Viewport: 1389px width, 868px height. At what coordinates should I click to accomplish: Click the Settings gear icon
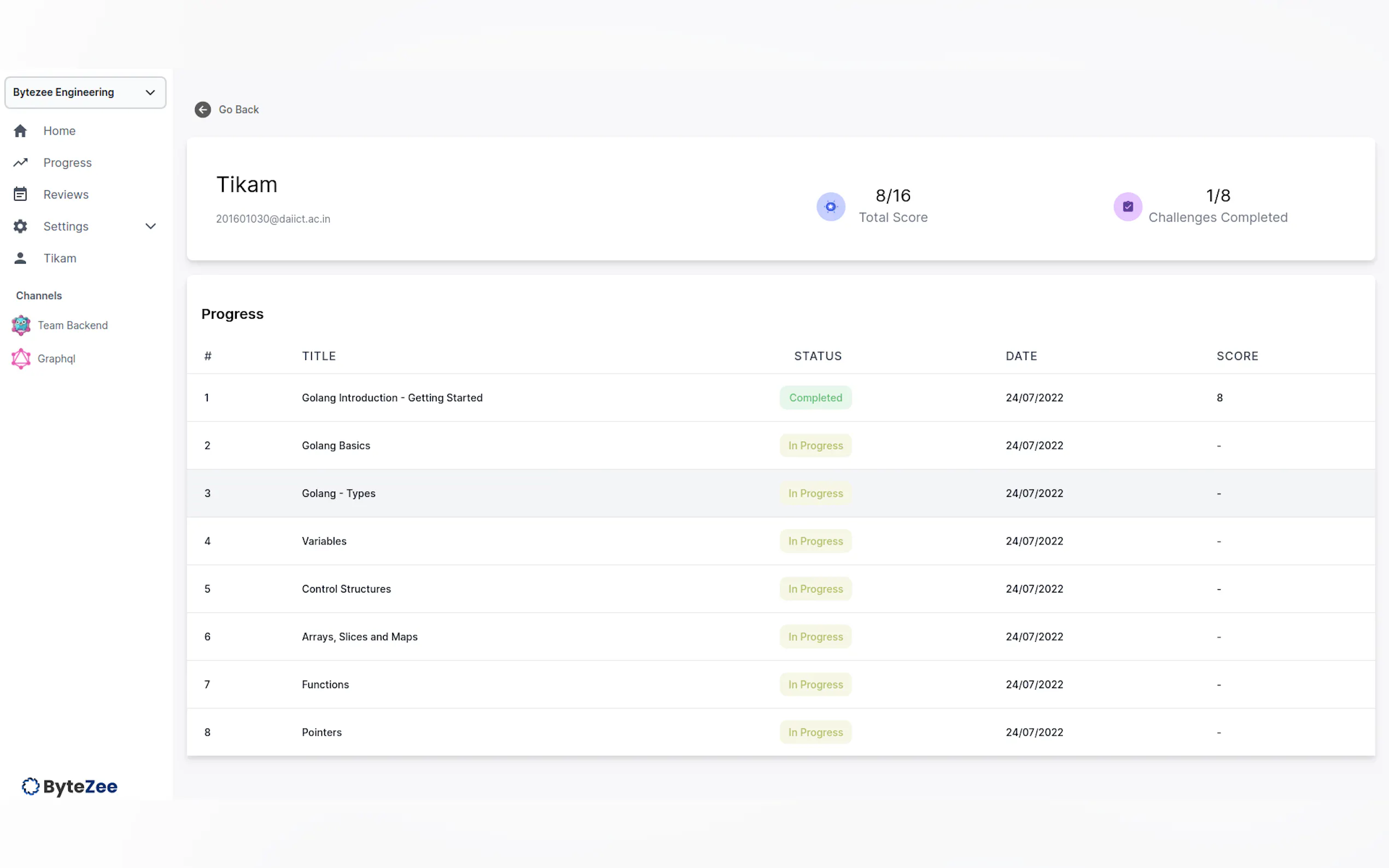click(x=20, y=226)
